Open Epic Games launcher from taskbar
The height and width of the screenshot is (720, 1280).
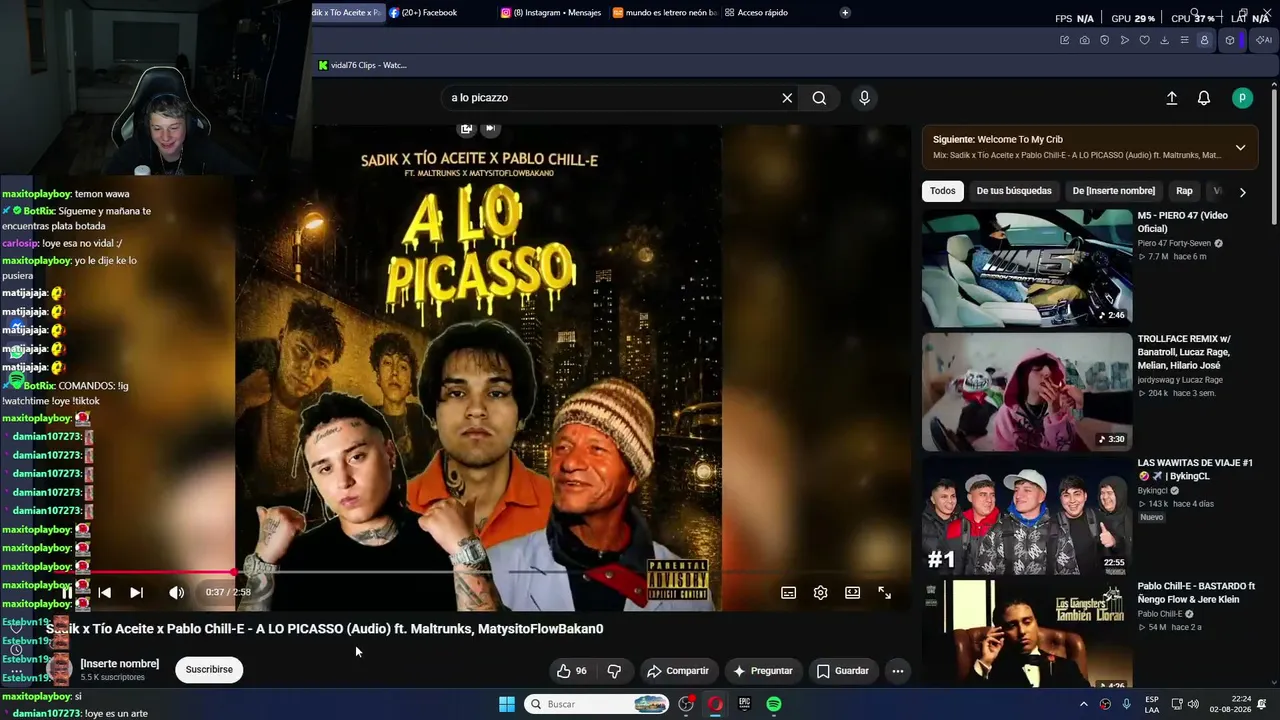(744, 704)
